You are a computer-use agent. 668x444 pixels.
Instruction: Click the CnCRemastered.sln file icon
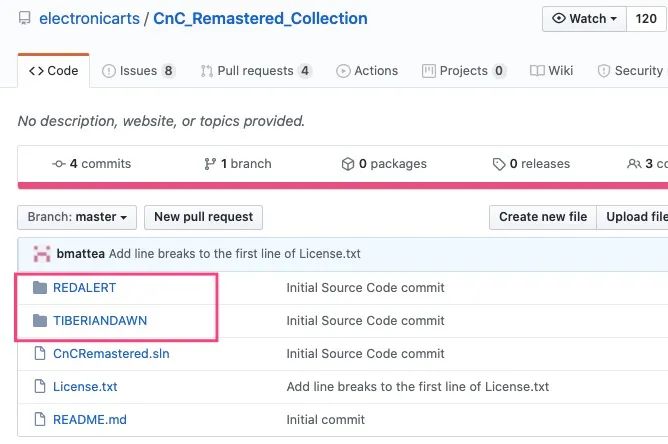click(x=40, y=353)
